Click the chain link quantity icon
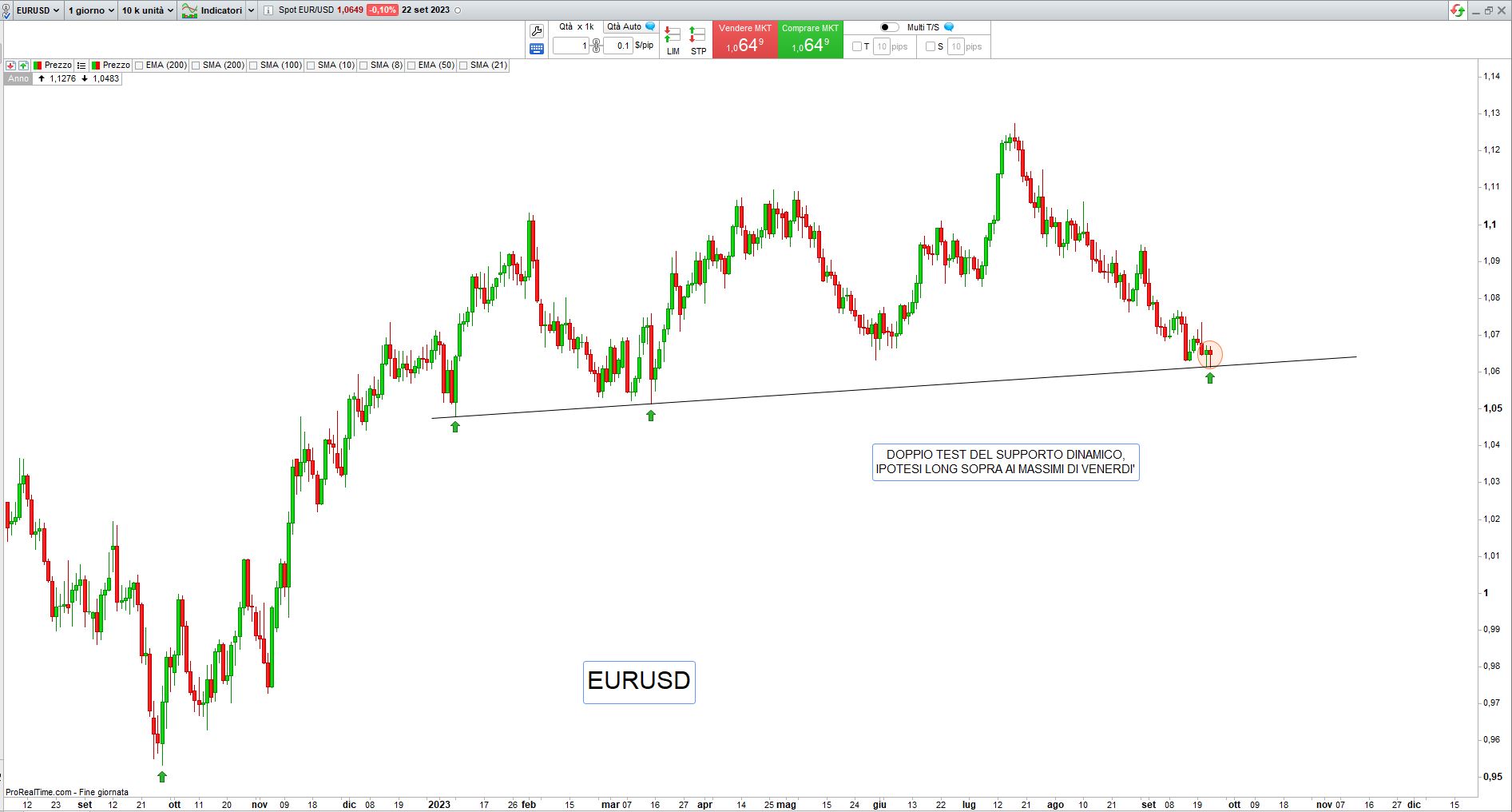The image size is (1512, 812). coord(596,46)
